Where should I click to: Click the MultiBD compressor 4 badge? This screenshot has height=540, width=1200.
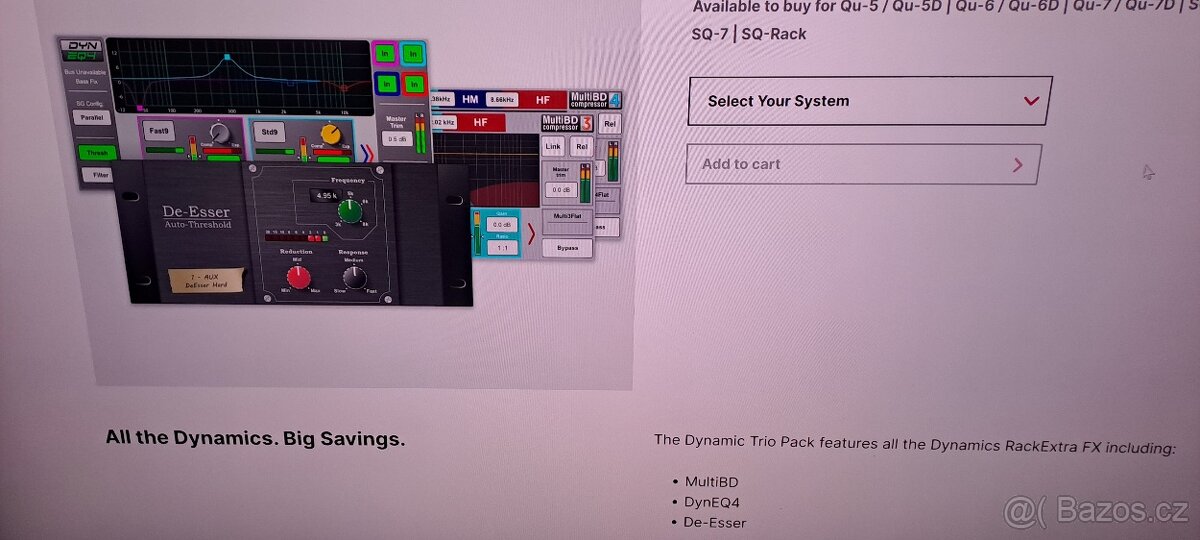596,99
